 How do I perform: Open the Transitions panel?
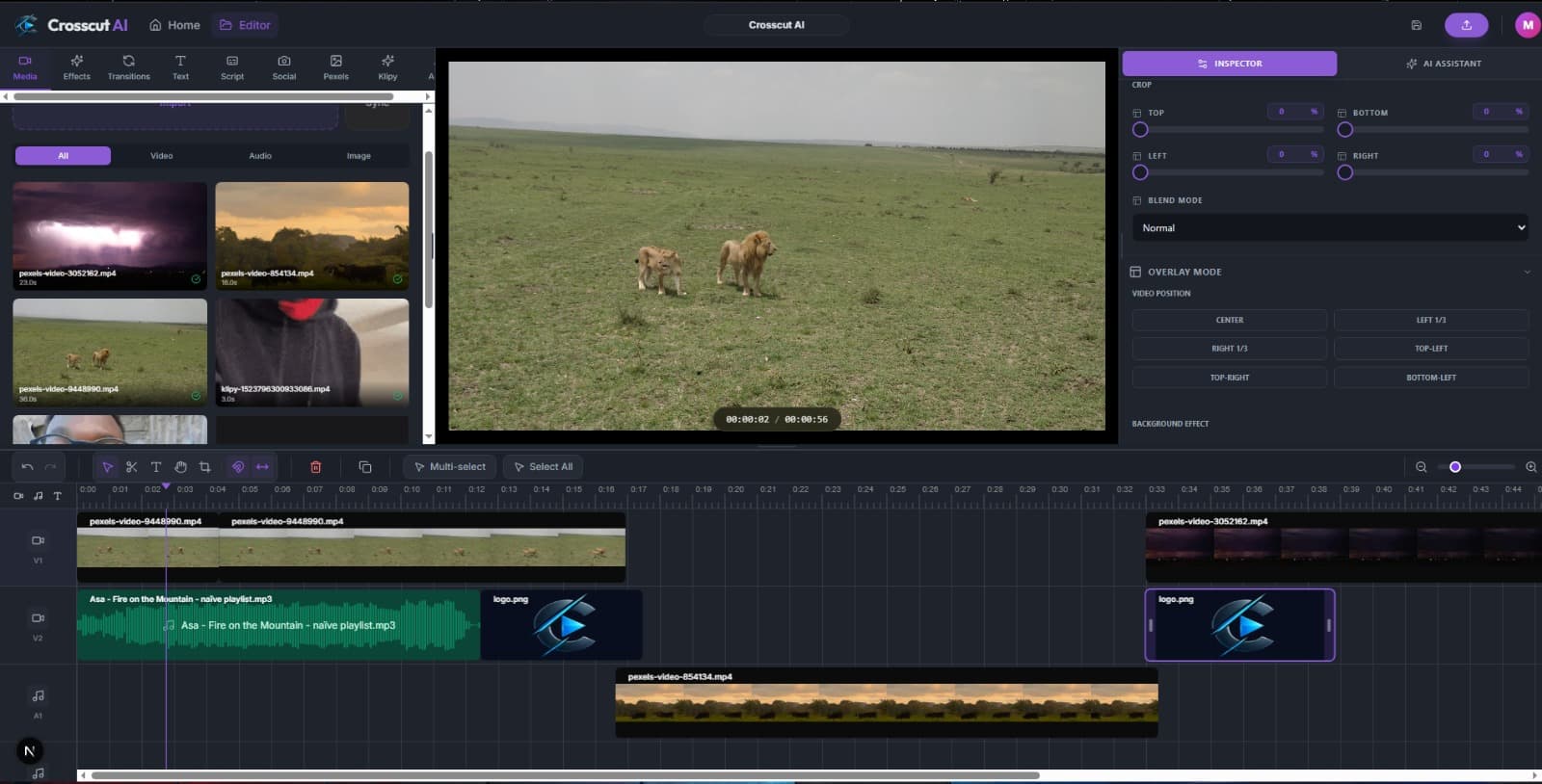[128, 66]
